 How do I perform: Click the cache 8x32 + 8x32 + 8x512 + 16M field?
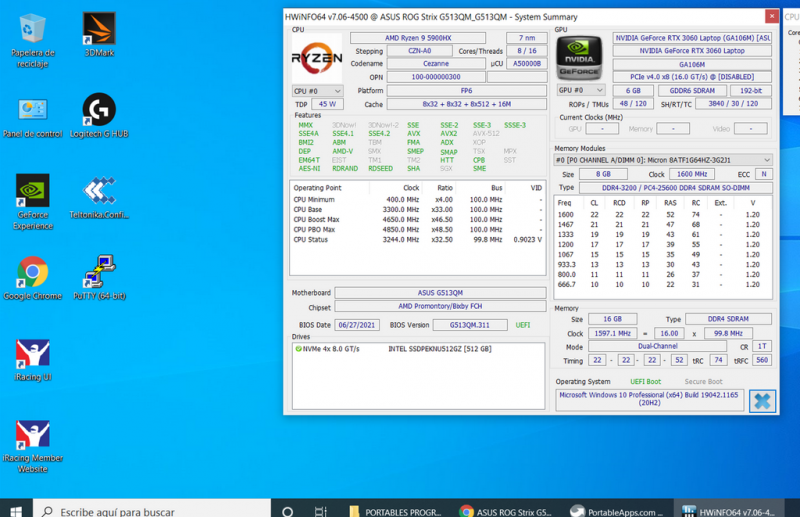[x=466, y=104]
